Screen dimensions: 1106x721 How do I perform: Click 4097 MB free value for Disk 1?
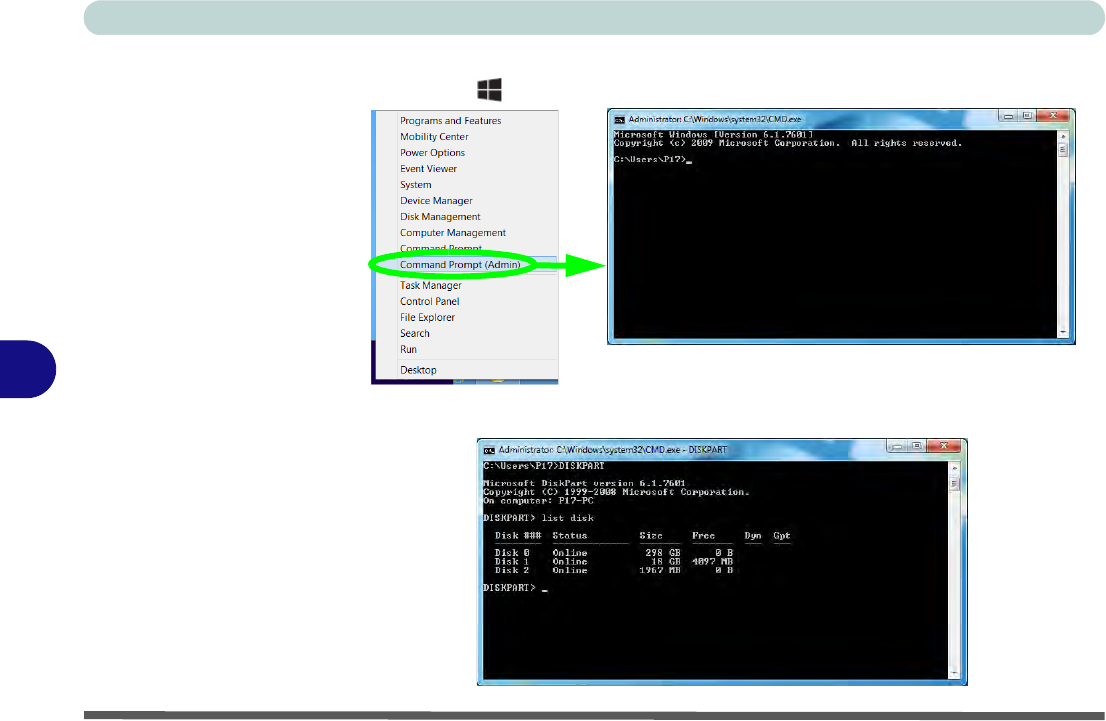point(712,562)
